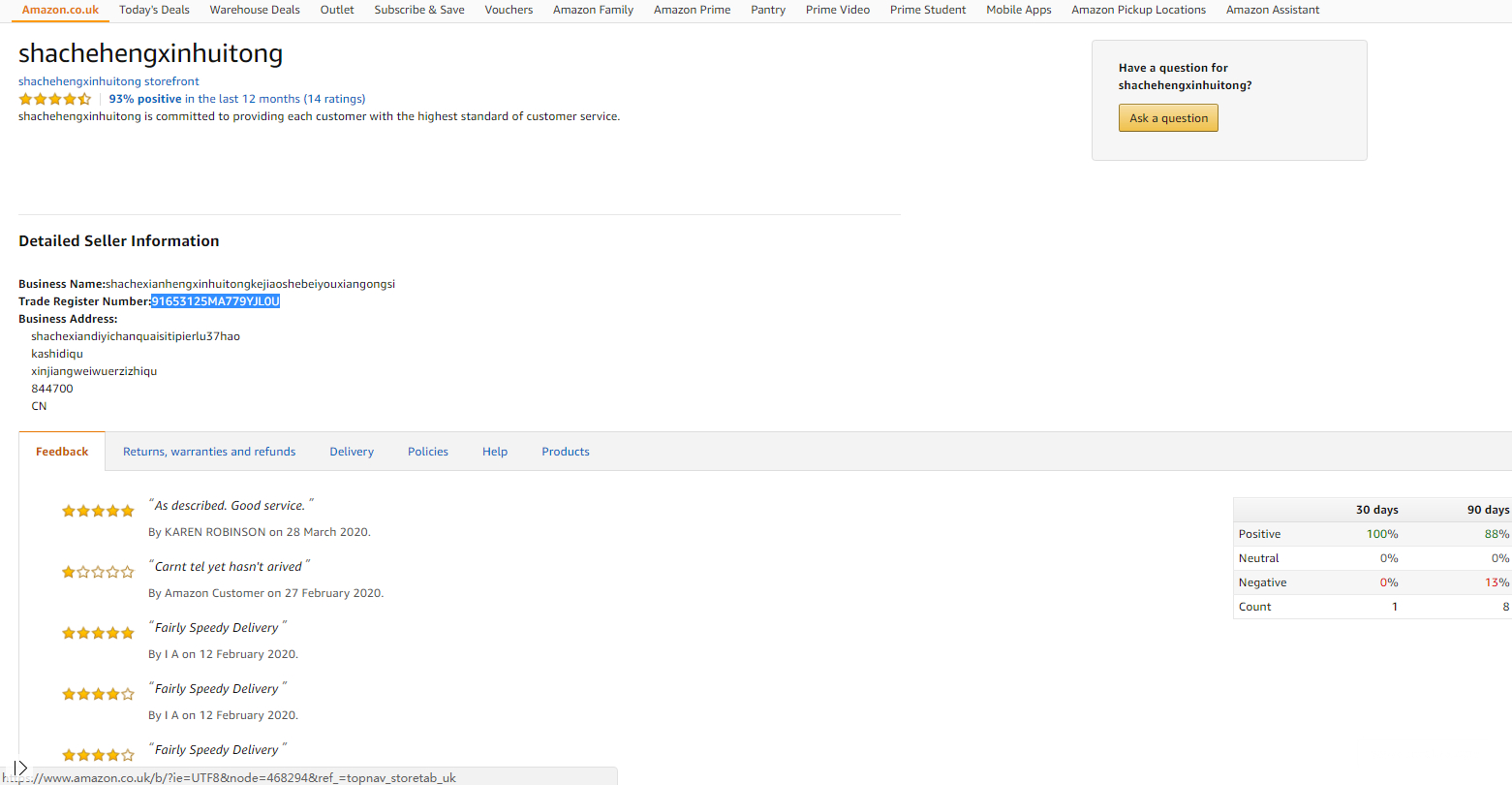The width and height of the screenshot is (1512, 785).
Task: Click the street address line ending in 37hao
Action: click(136, 336)
